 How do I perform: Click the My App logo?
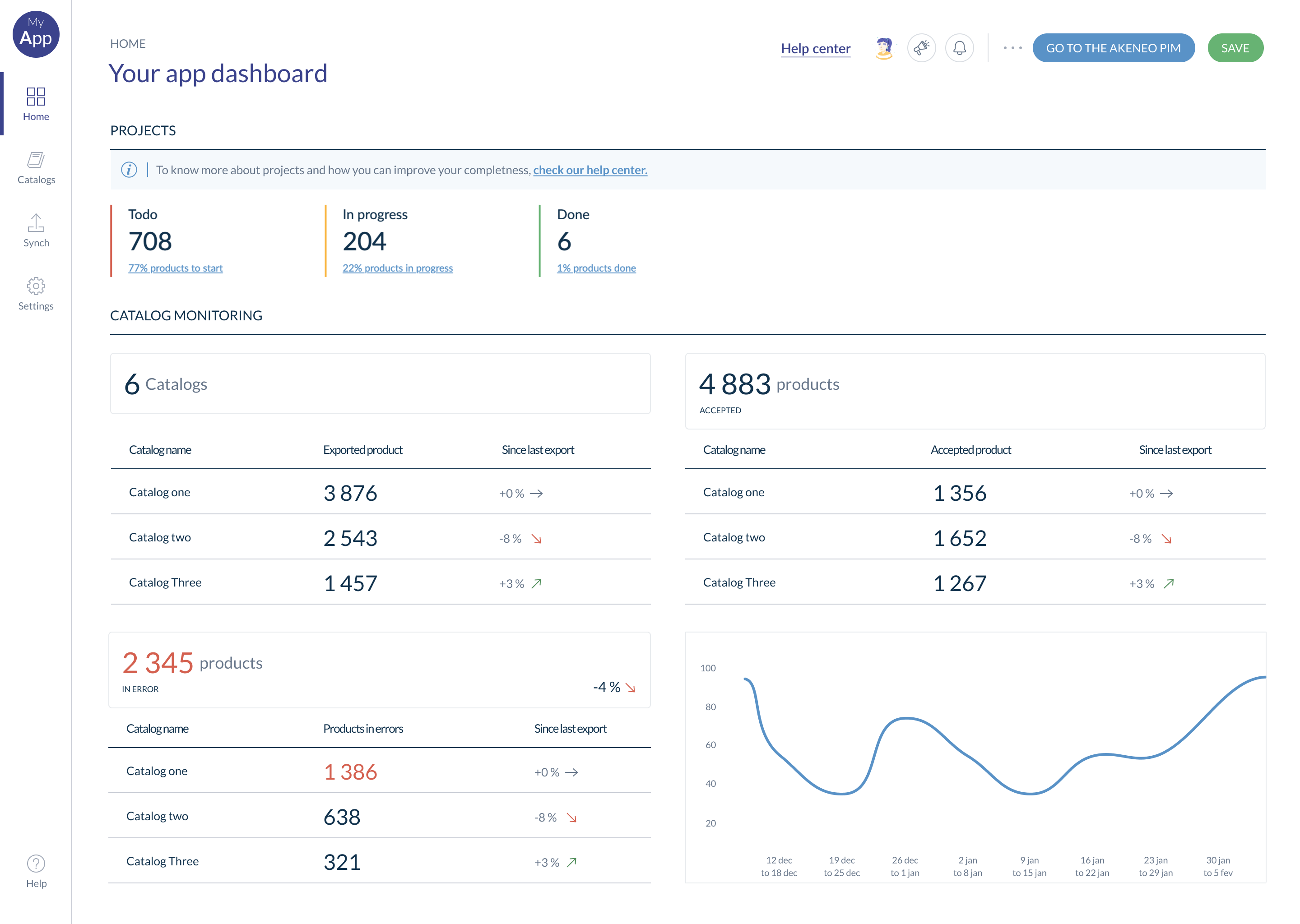[x=36, y=34]
